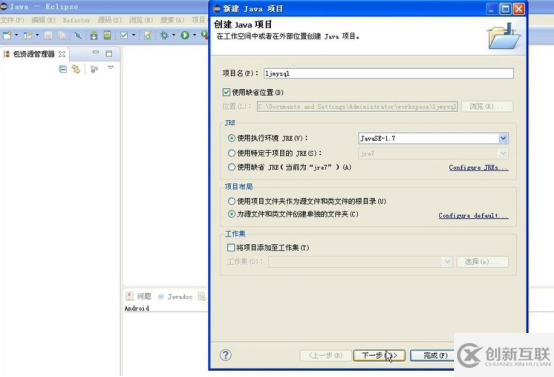554x377 pixels.
Task: Open the New wizard dropdown arrow
Action: click(x=16, y=35)
